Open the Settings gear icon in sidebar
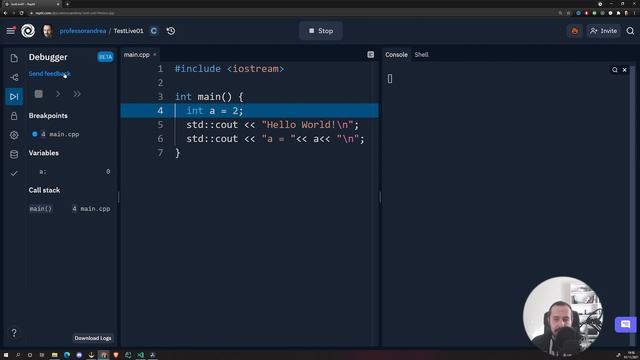640x360 pixels. [14, 135]
